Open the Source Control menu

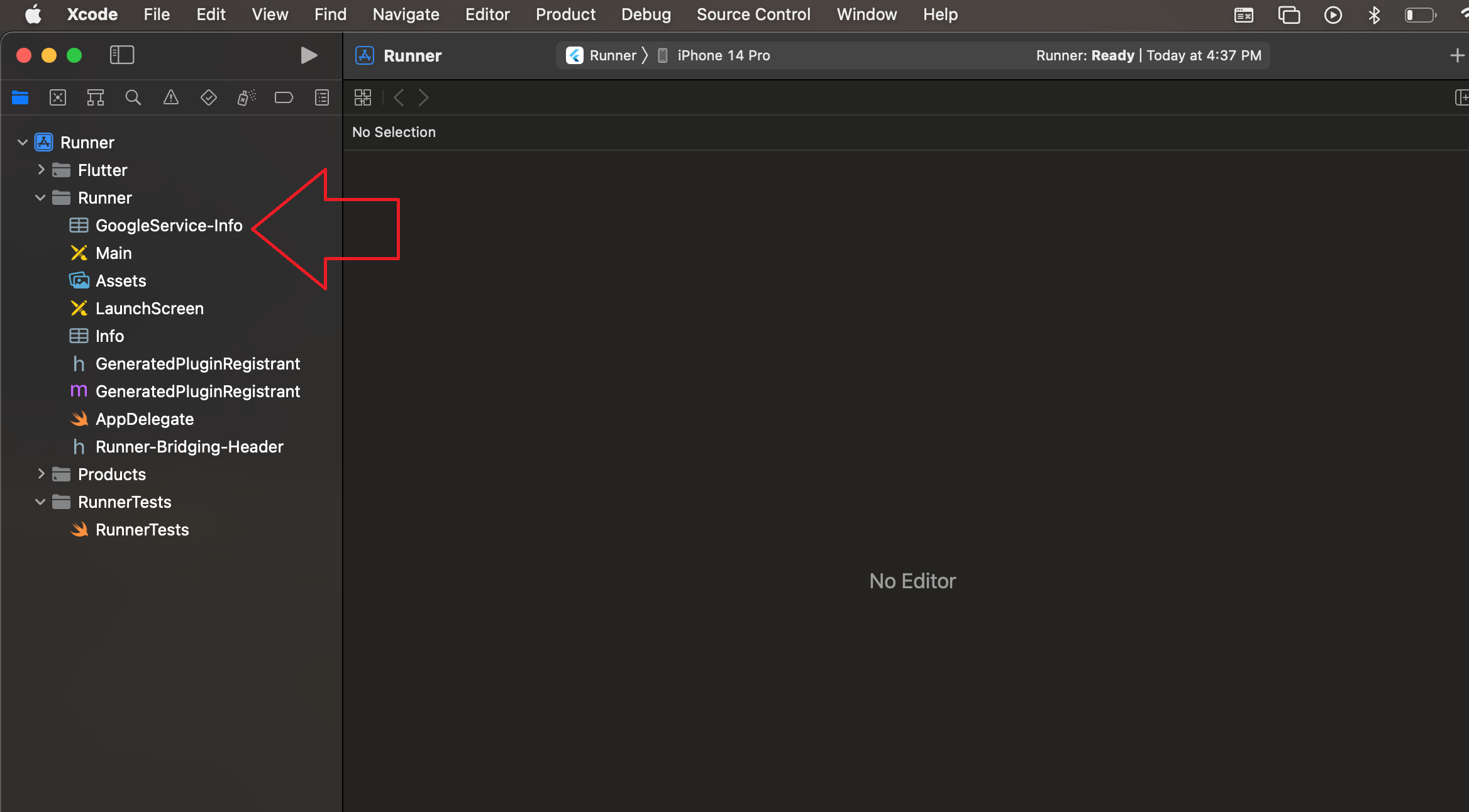pos(753,14)
